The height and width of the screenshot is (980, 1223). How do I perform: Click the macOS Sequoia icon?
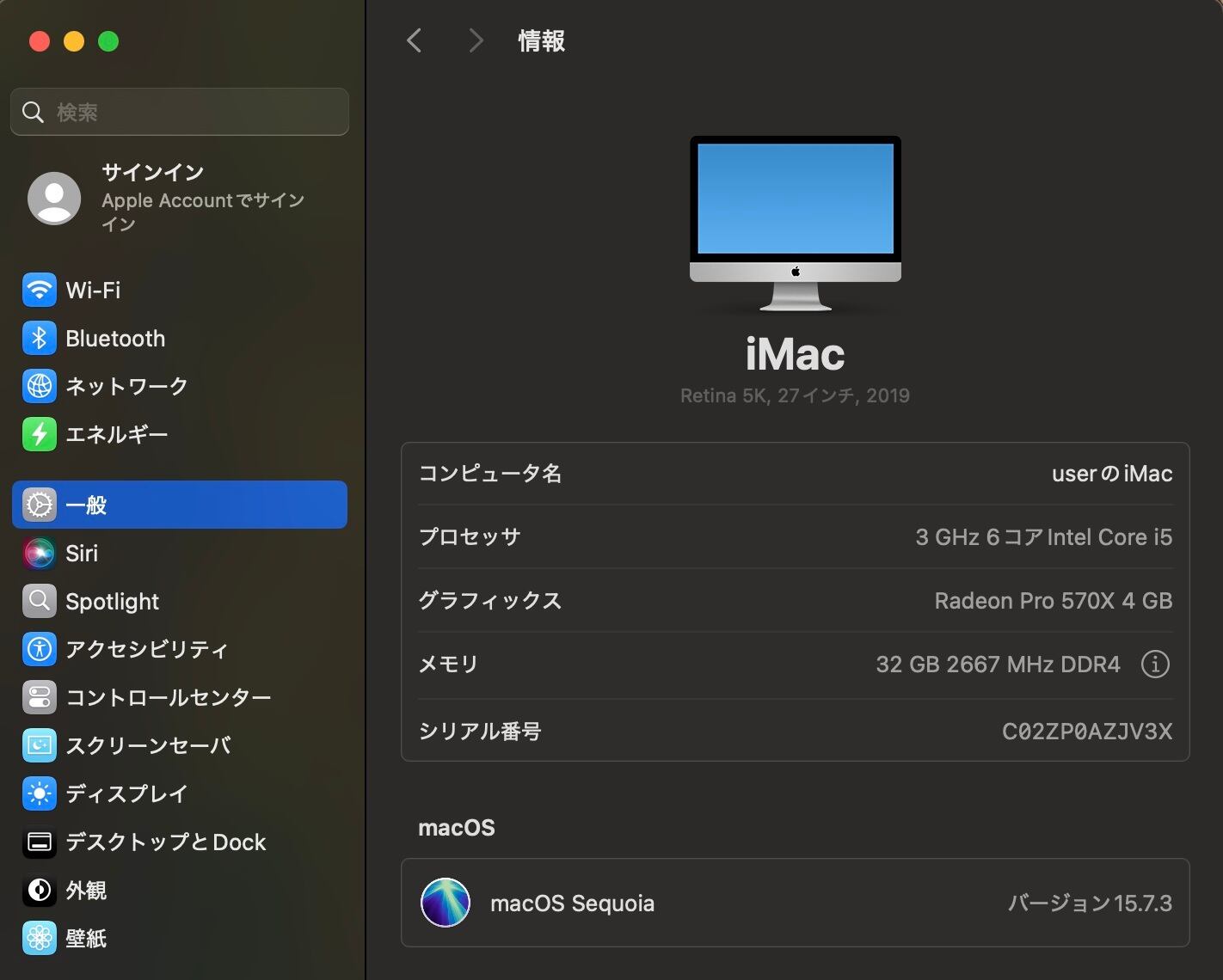[x=445, y=903]
